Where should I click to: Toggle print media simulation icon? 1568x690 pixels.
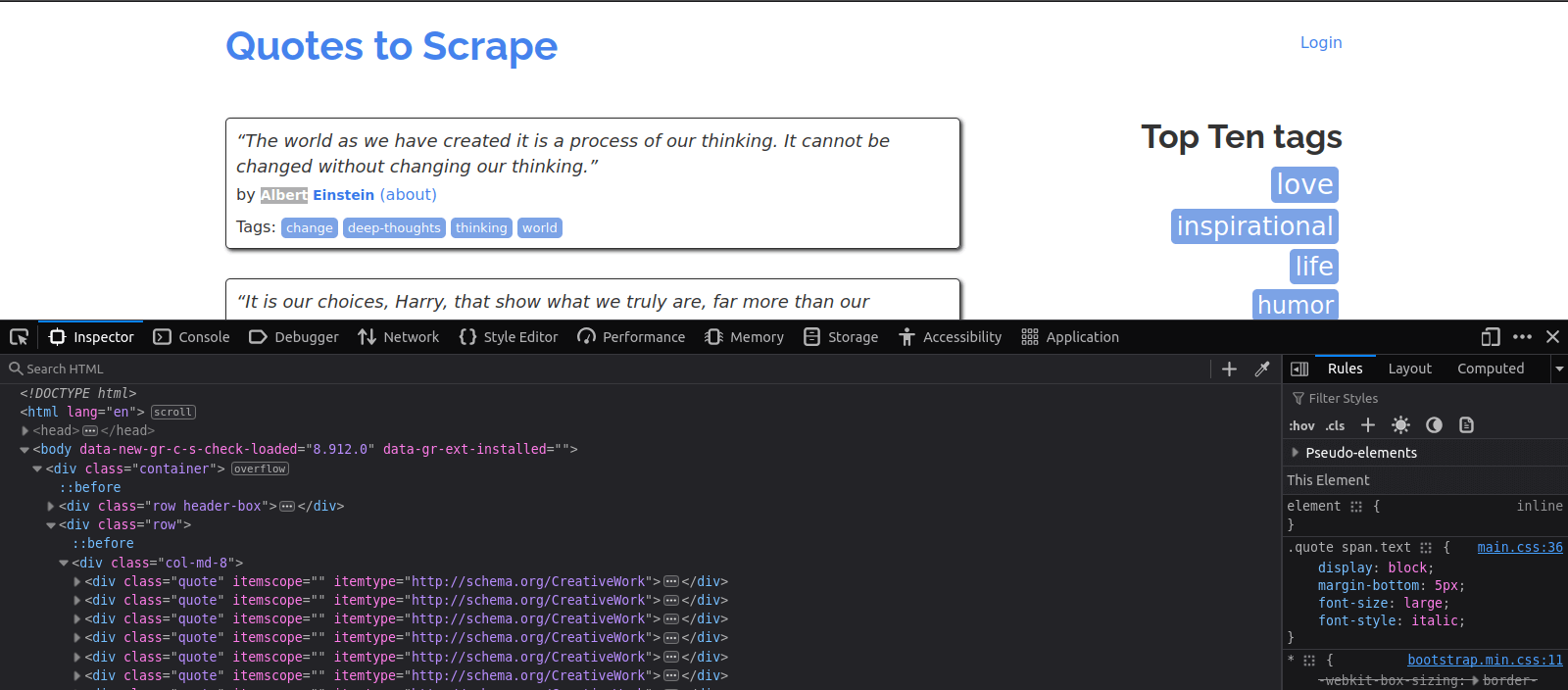coord(1466,425)
